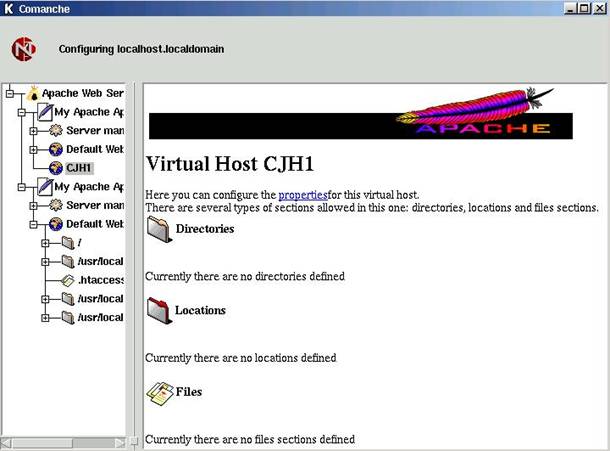Expand the /usr/local node just below .htaccess
Image resolution: width=610 pixels, height=451 pixels.
(45, 299)
